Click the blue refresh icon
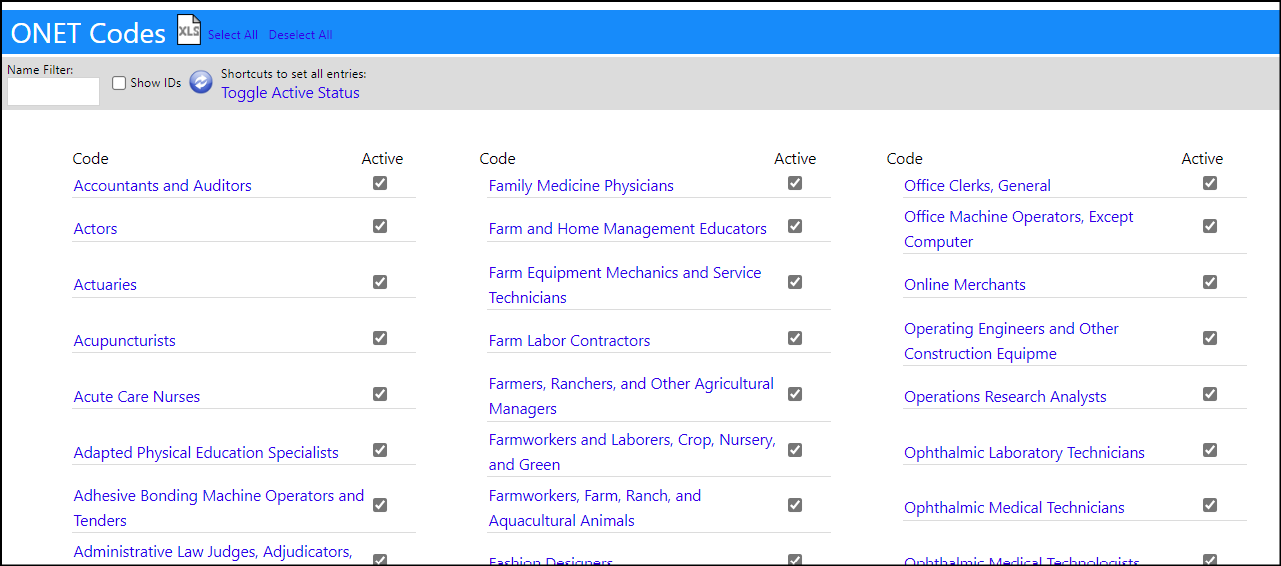The image size is (1281, 566). point(201,82)
